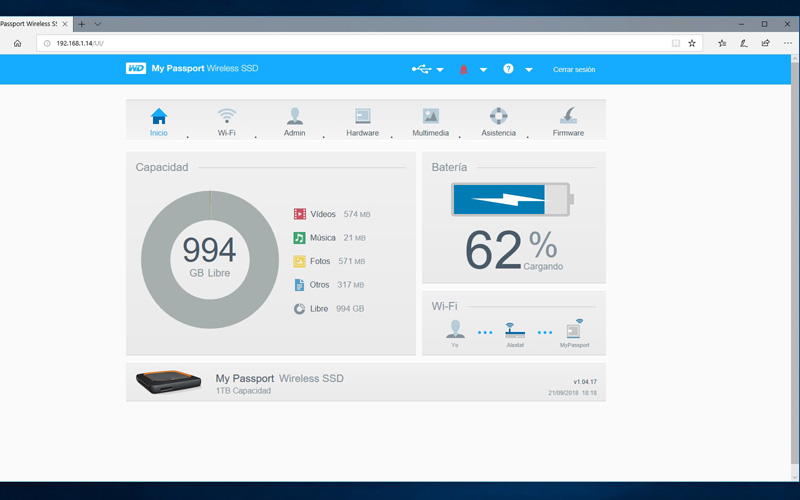Viewport: 800px width, 500px height.
Task: Click the 994 GB Libre capacity ring
Action: [x=210, y=260]
